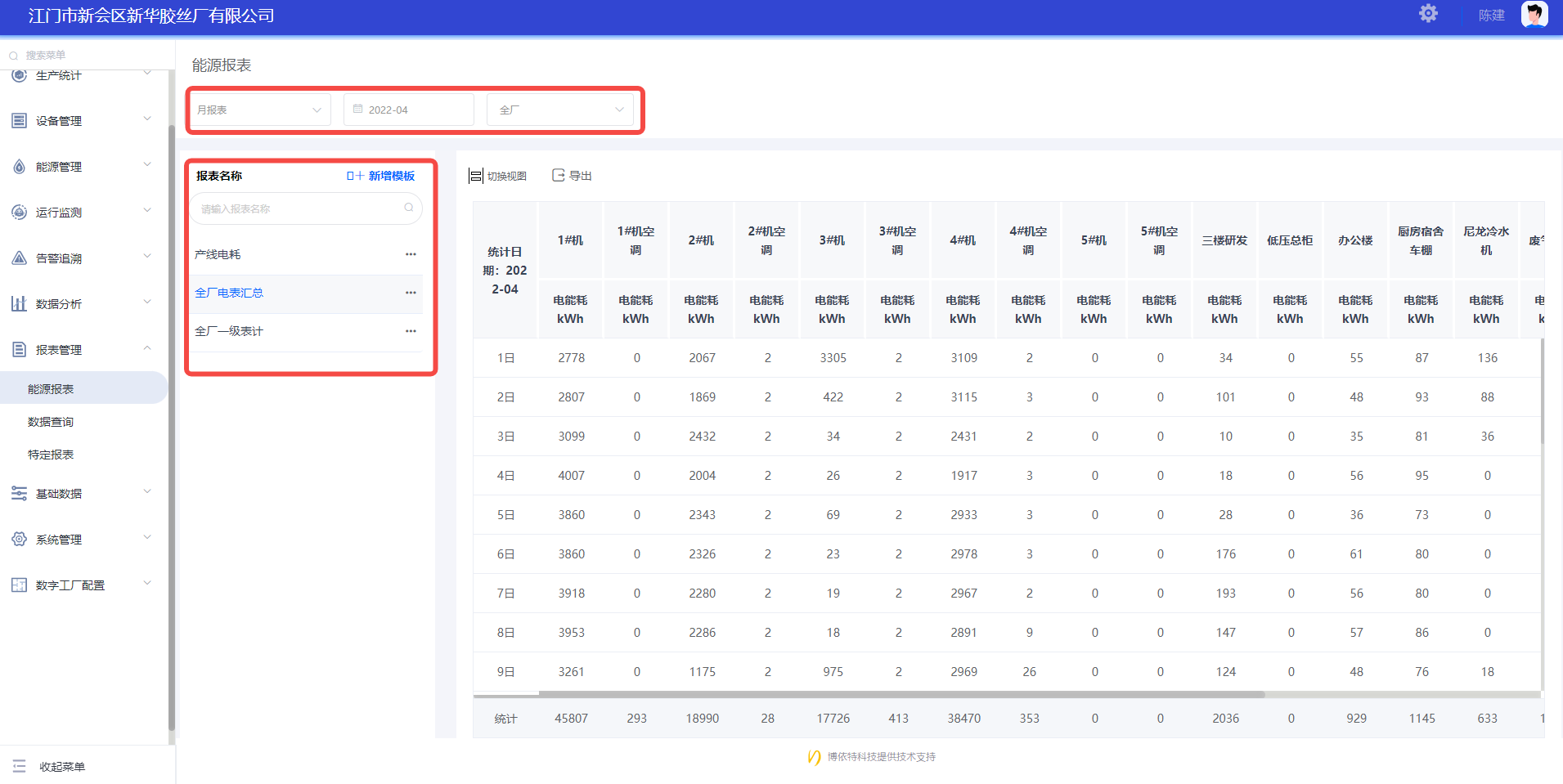The width and height of the screenshot is (1563, 784).
Task: Open the 特定报表 submenu item
Action: (x=51, y=455)
